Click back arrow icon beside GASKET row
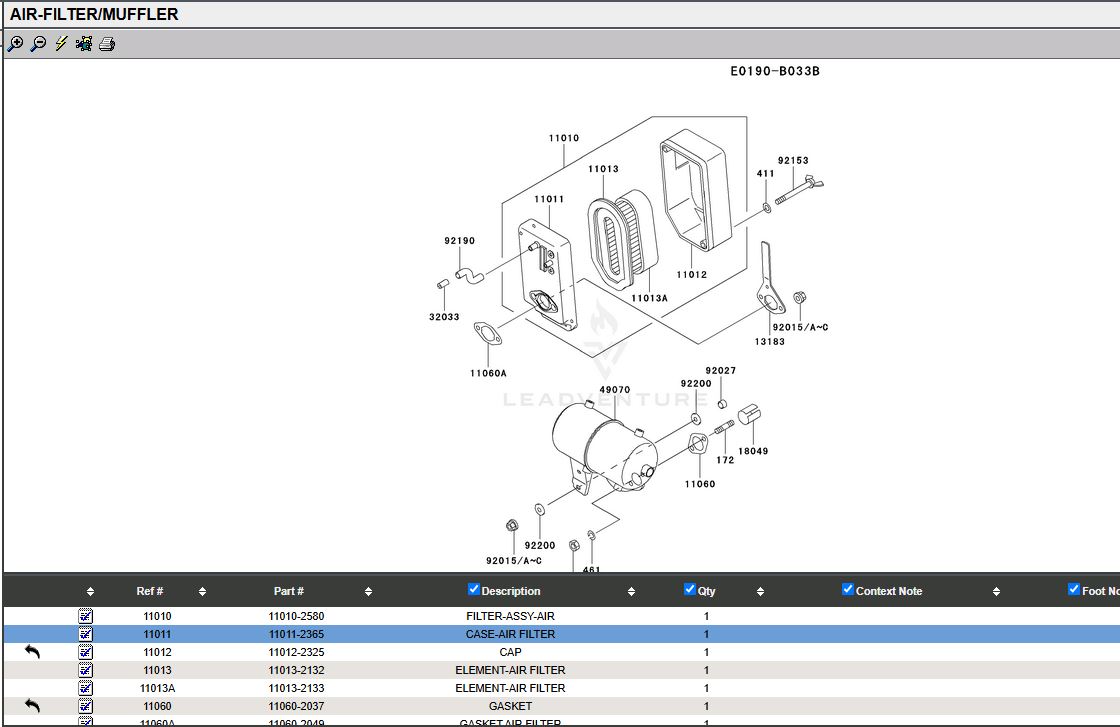 (32, 706)
